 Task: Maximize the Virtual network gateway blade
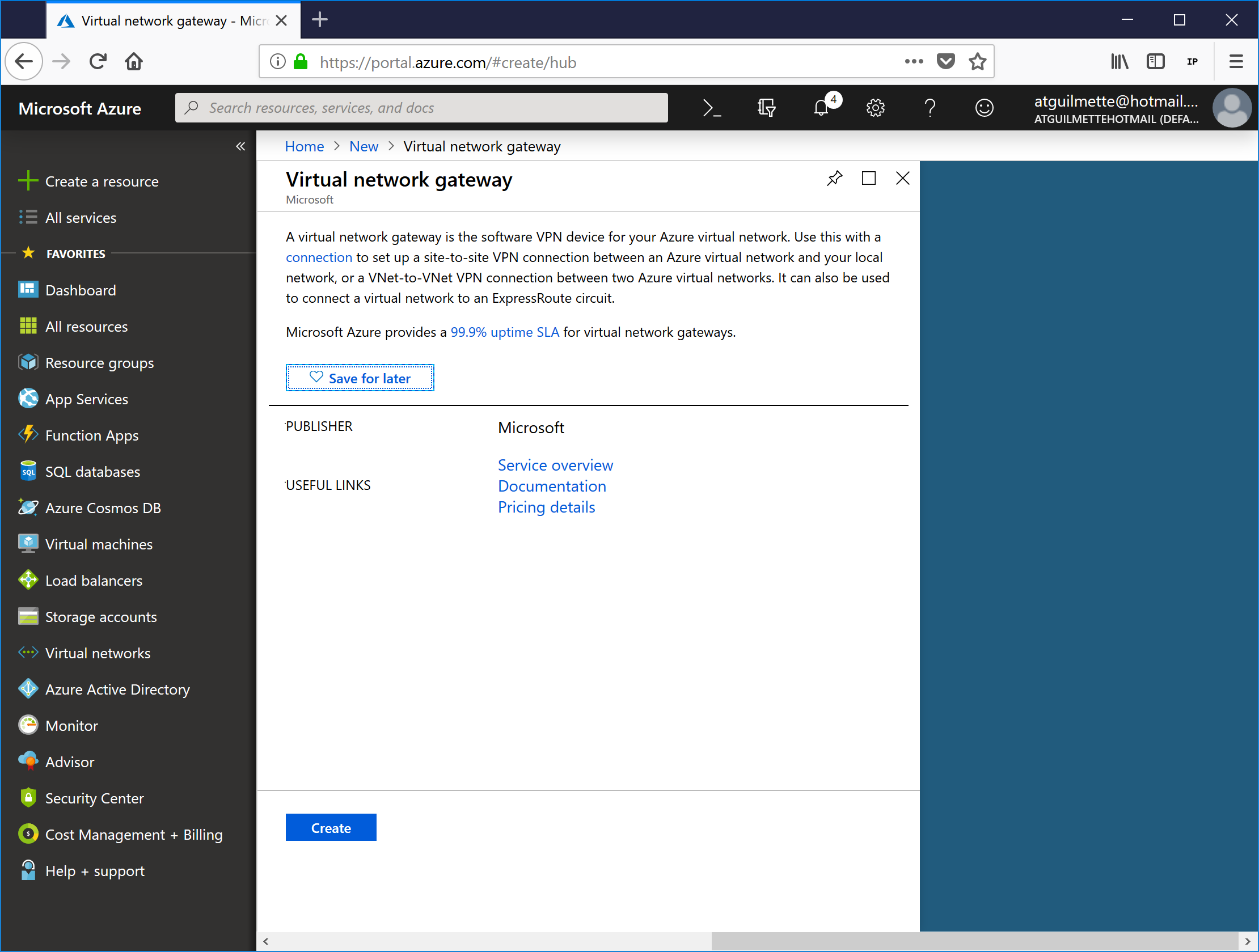(868, 178)
